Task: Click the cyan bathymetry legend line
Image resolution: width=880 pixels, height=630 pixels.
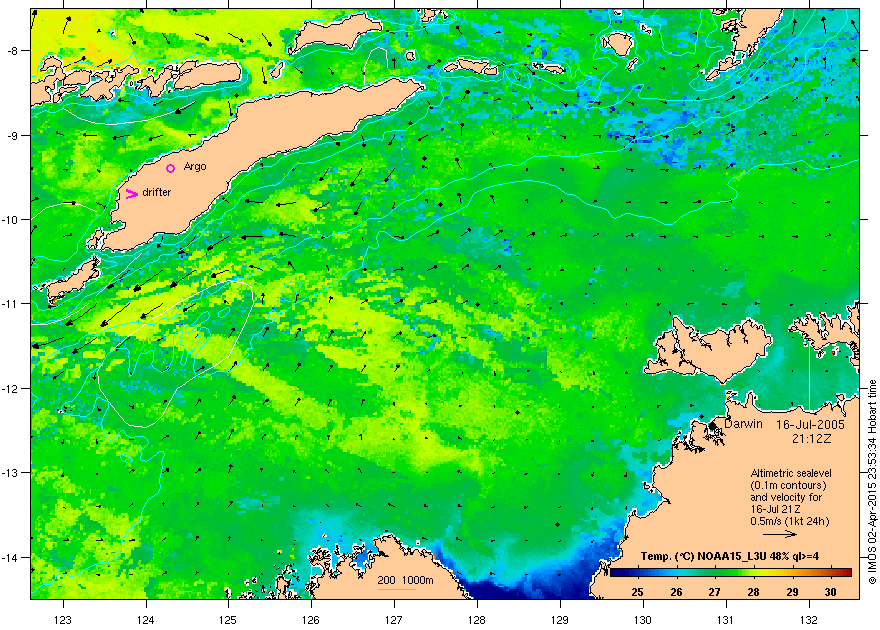Action: tap(397, 589)
